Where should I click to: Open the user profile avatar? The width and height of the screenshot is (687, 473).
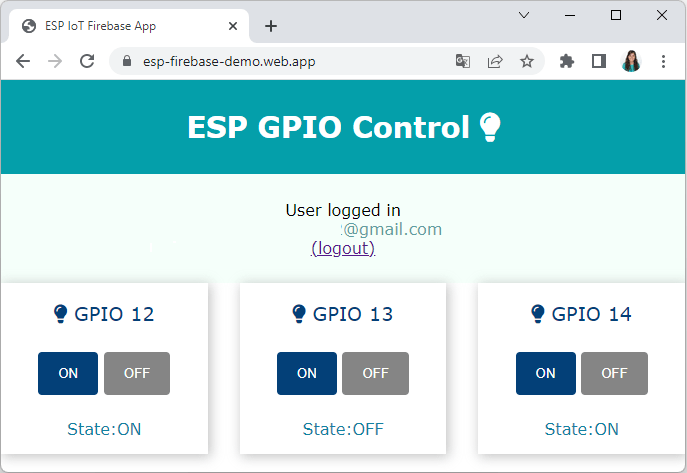[631, 61]
